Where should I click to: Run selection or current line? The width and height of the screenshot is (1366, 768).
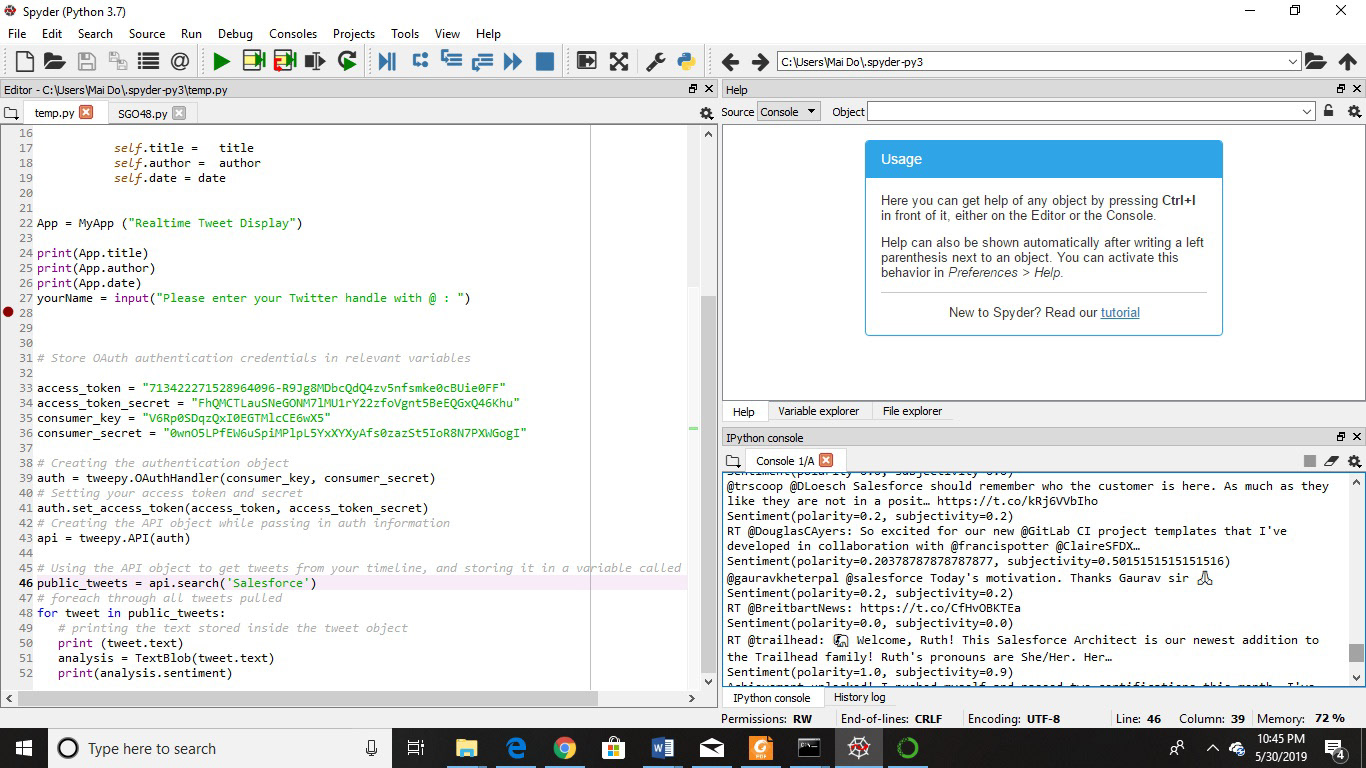[x=315, y=62]
